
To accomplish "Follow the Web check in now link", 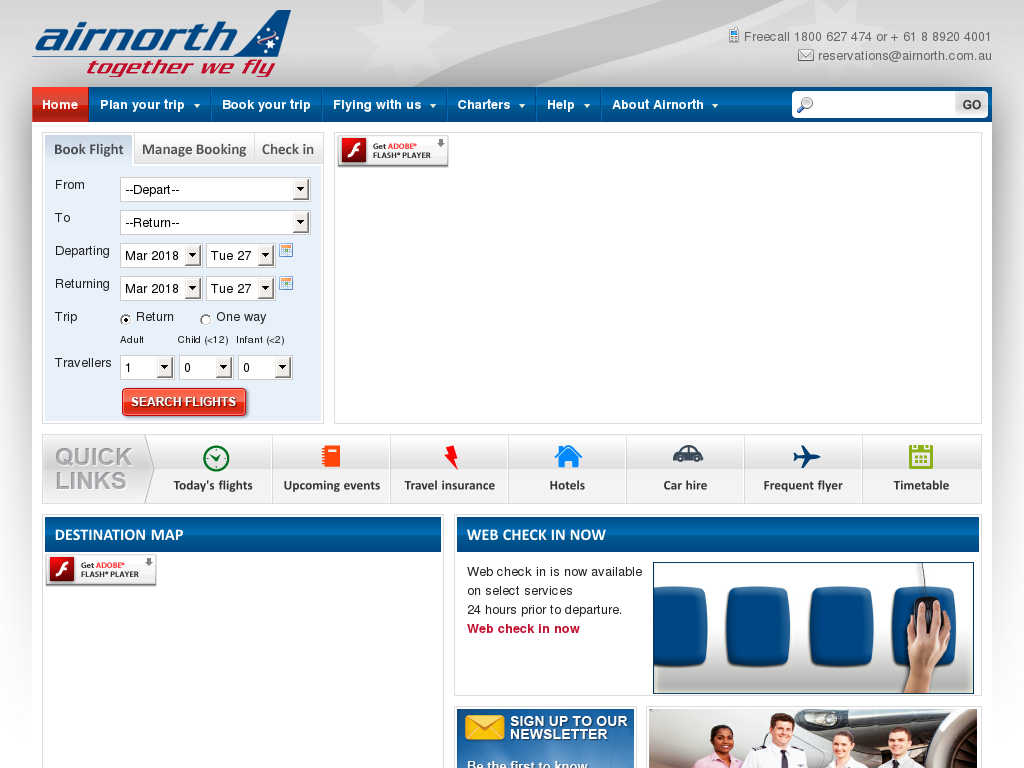I will (x=523, y=629).
